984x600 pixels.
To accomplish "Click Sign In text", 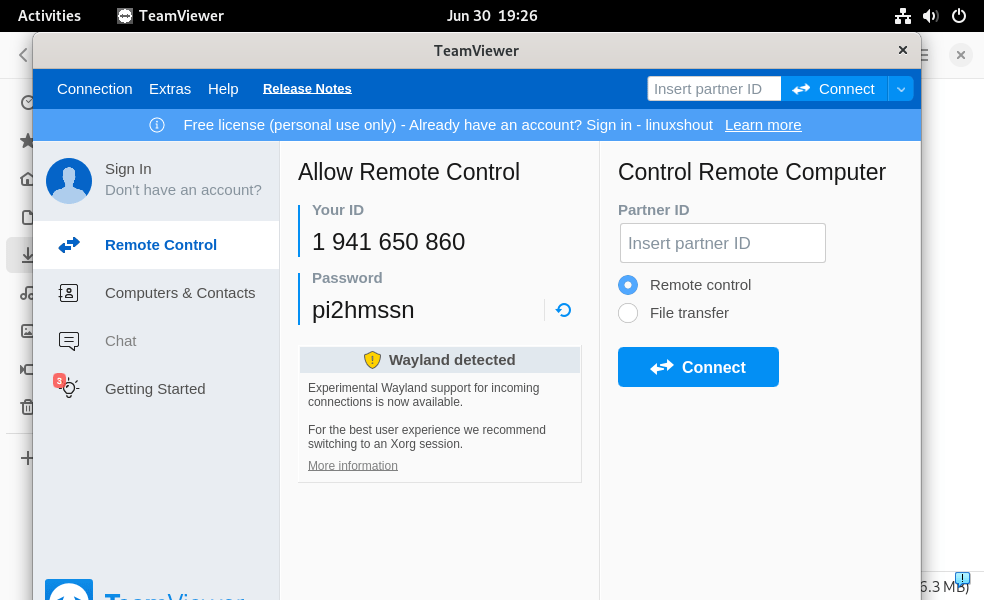I will point(128,169).
